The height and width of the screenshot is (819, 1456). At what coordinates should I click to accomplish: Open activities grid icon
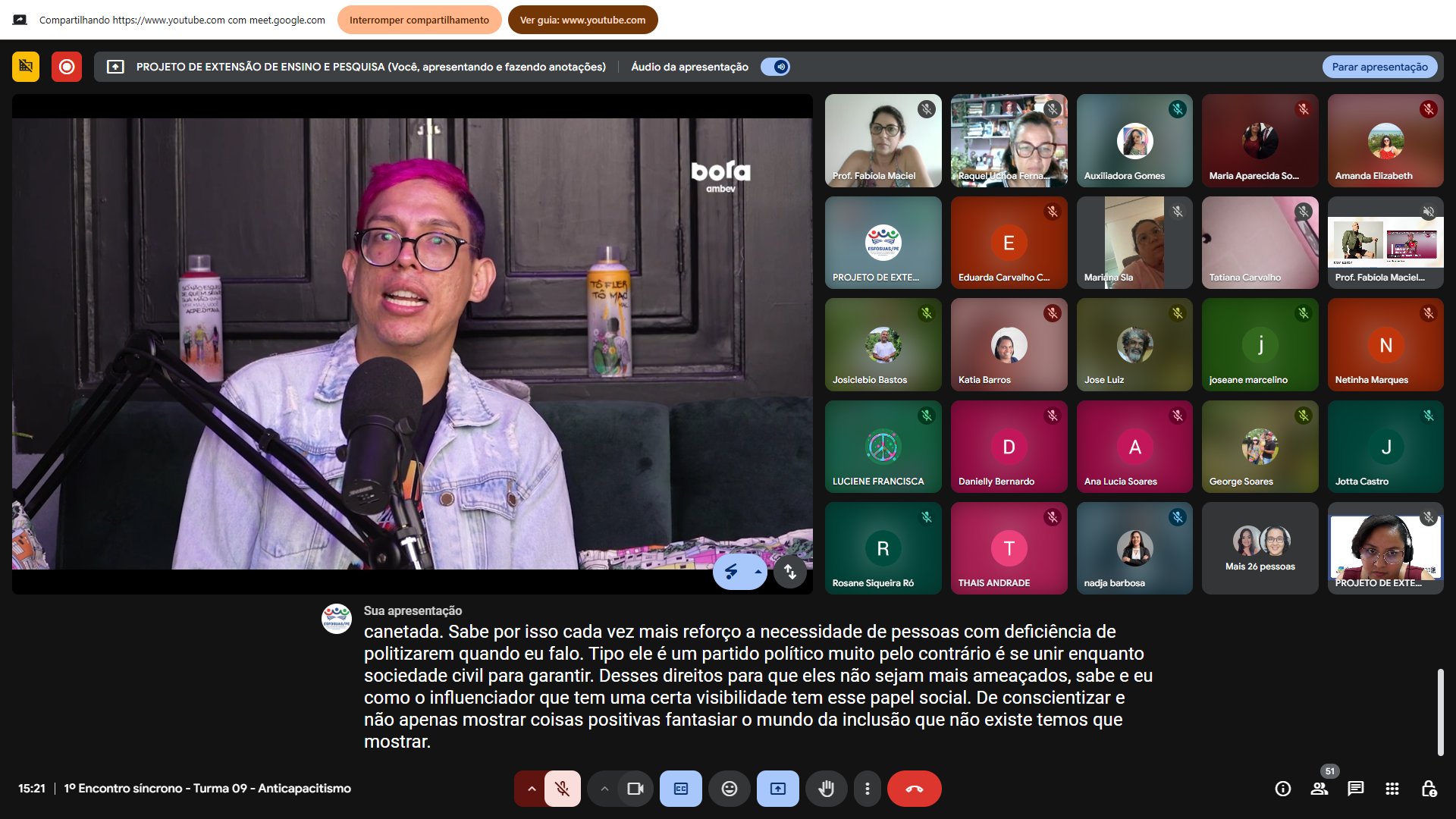[x=1392, y=789]
